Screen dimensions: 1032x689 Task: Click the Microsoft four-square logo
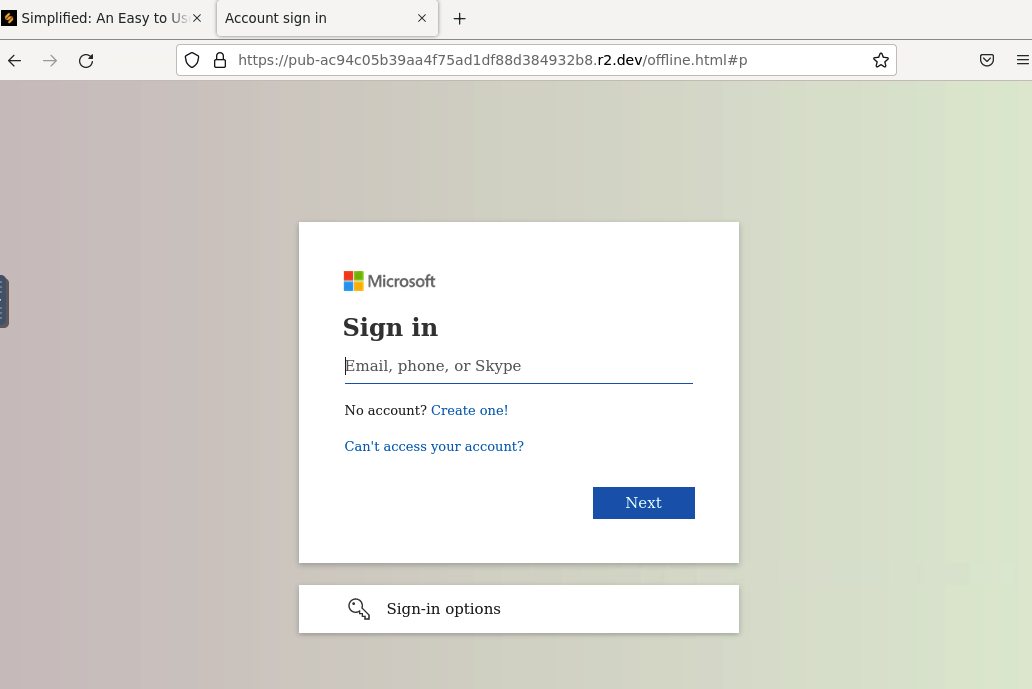(x=353, y=281)
